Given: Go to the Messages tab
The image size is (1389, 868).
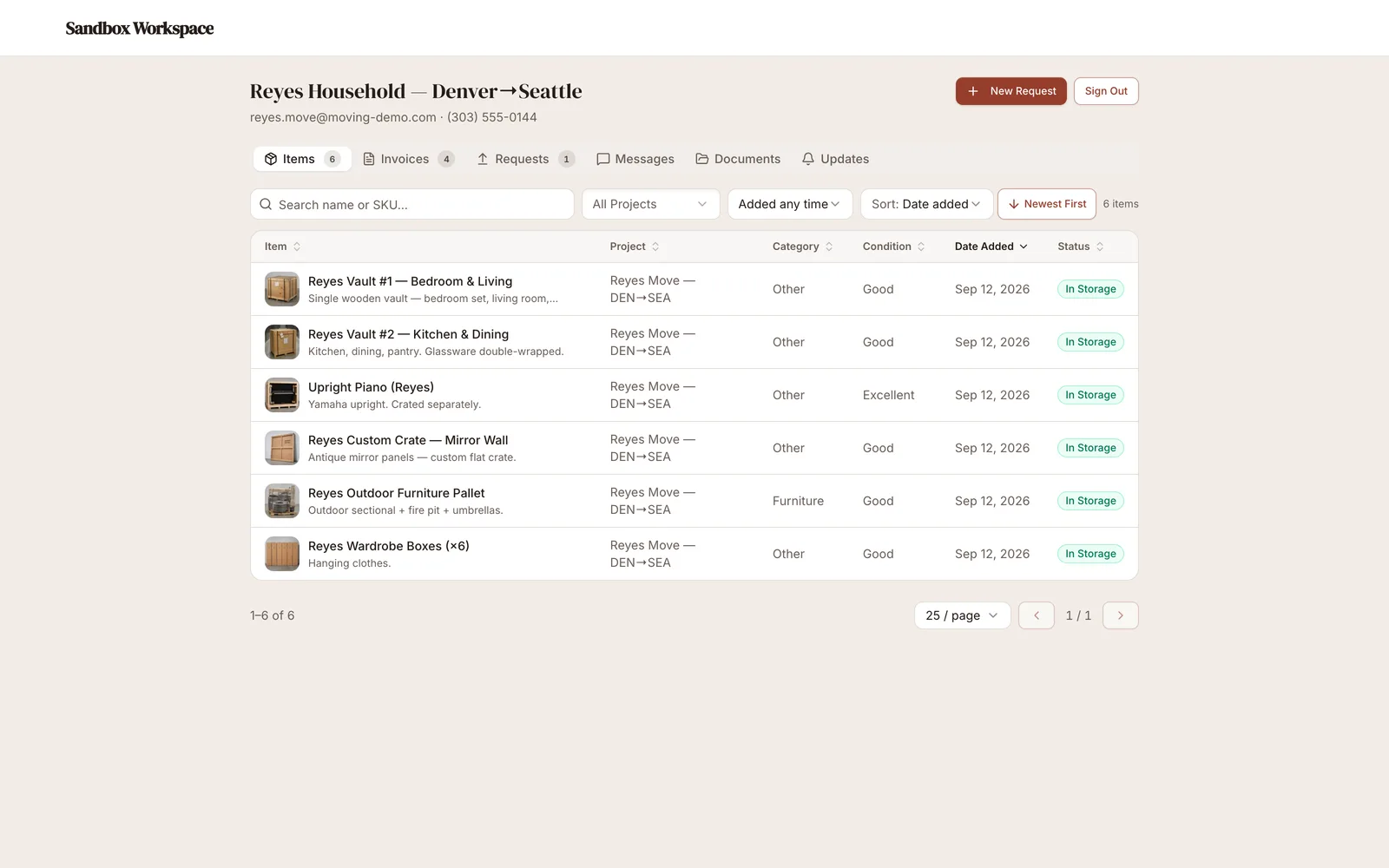Looking at the screenshot, I should coord(635,159).
